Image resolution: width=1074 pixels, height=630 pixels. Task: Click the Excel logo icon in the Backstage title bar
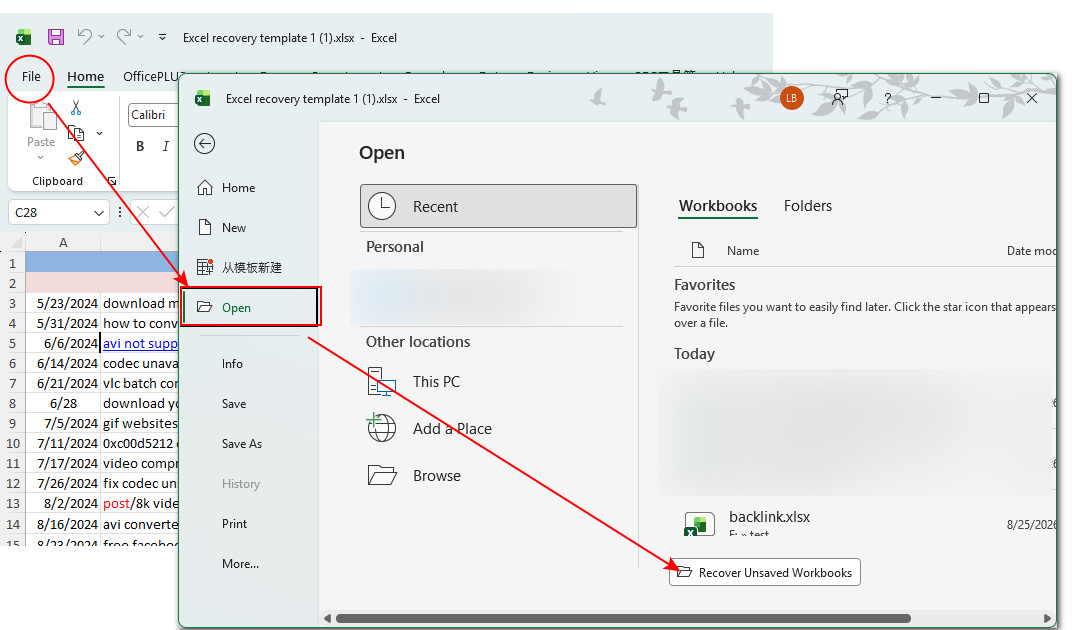click(202, 98)
